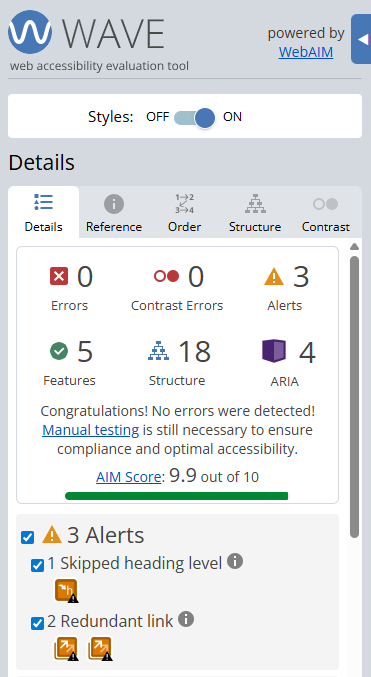Image resolution: width=371 pixels, height=677 pixels.
Task: Uncheck the 3 Alerts checkbox
Action: (28, 538)
